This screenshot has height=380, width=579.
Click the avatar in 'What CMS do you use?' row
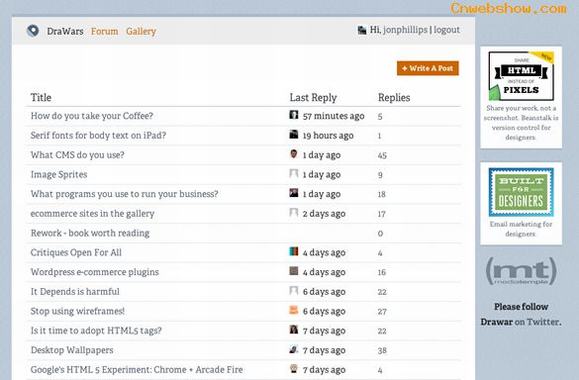click(294, 154)
